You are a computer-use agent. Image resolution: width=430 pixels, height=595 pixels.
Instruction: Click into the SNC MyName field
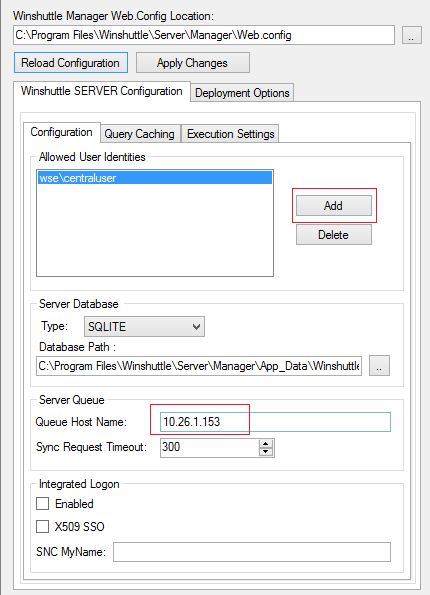pos(252,552)
